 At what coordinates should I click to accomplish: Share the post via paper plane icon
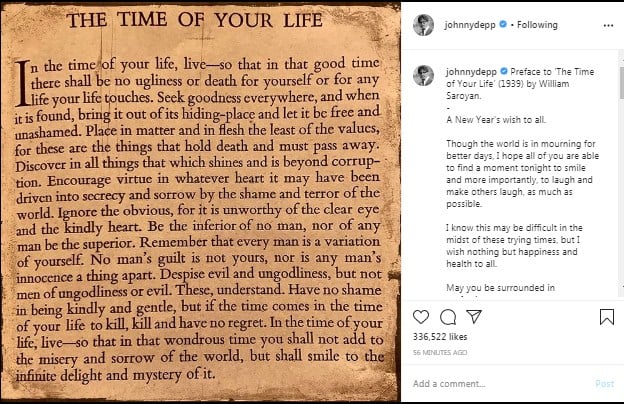[475, 317]
